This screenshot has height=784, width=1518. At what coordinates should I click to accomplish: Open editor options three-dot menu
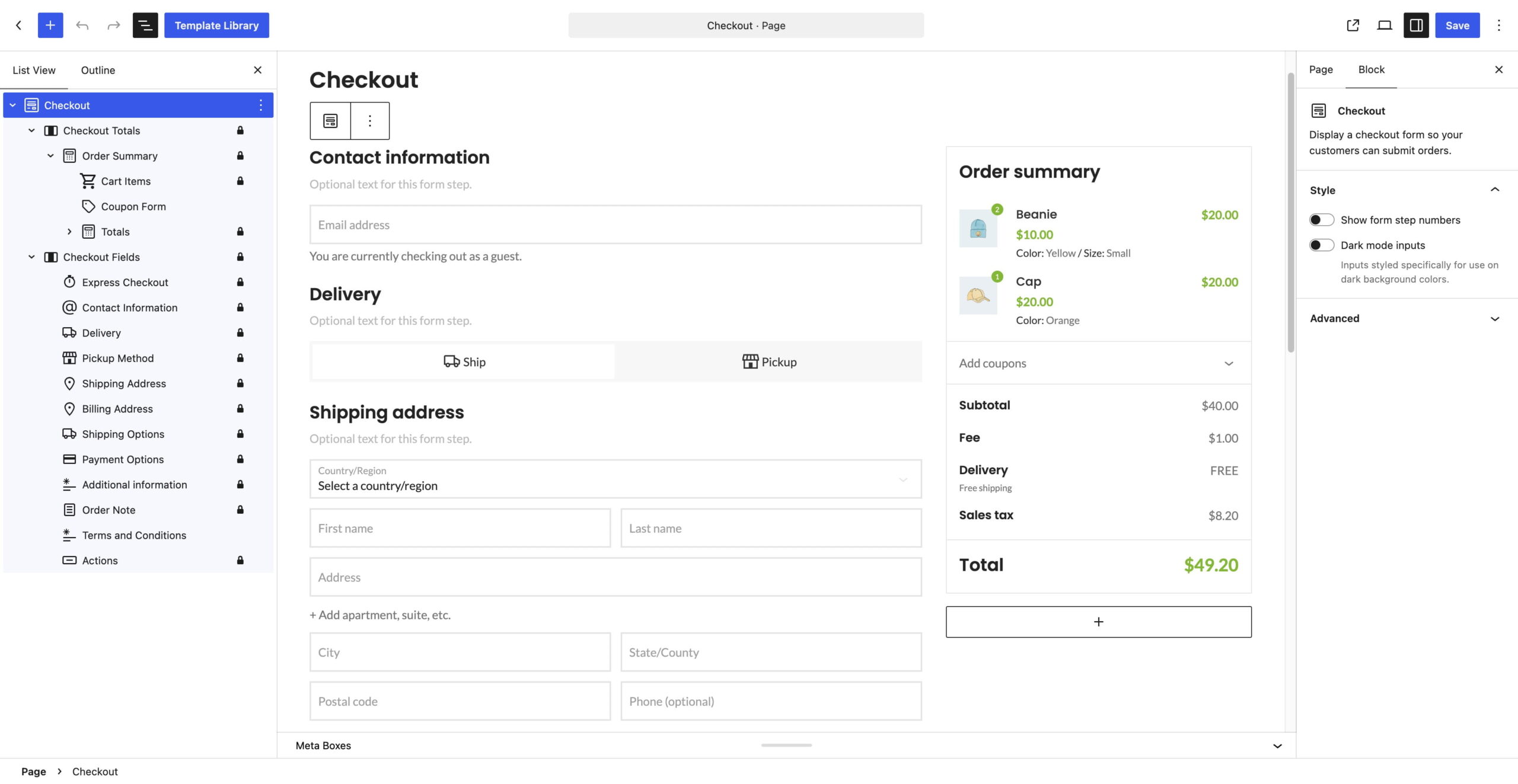pyautogui.click(x=1498, y=25)
